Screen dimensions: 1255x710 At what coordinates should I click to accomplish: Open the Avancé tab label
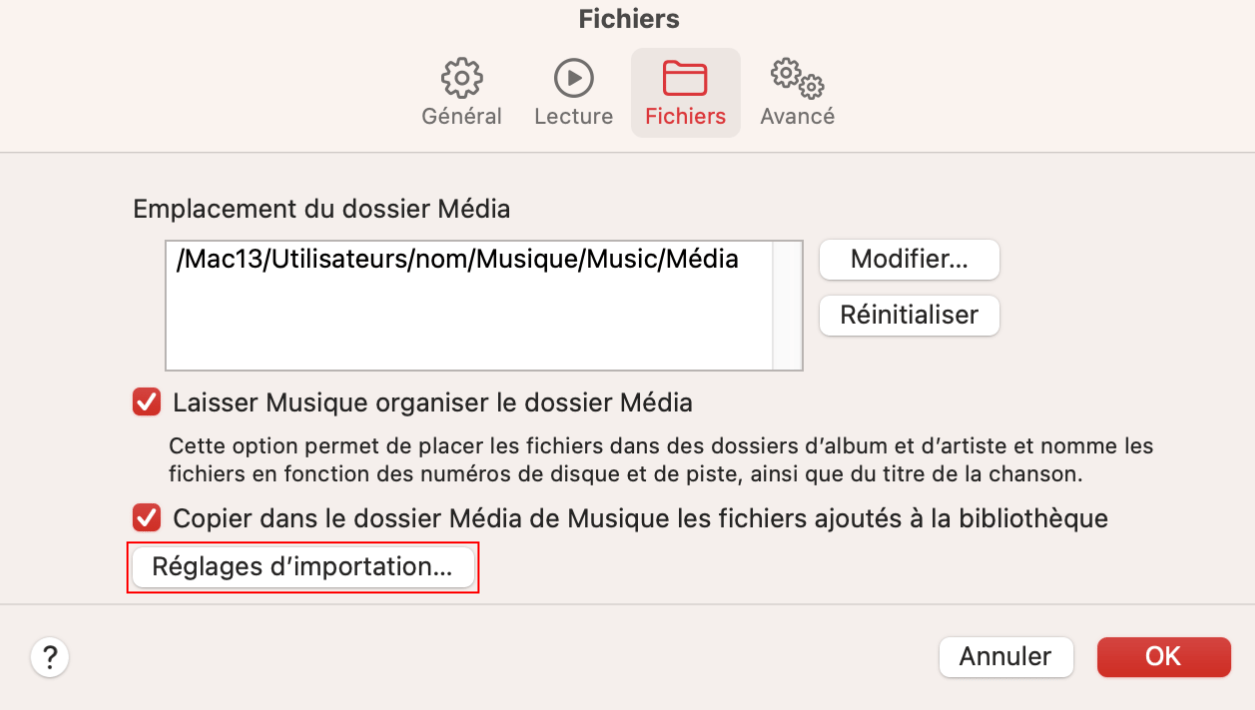[x=797, y=116]
